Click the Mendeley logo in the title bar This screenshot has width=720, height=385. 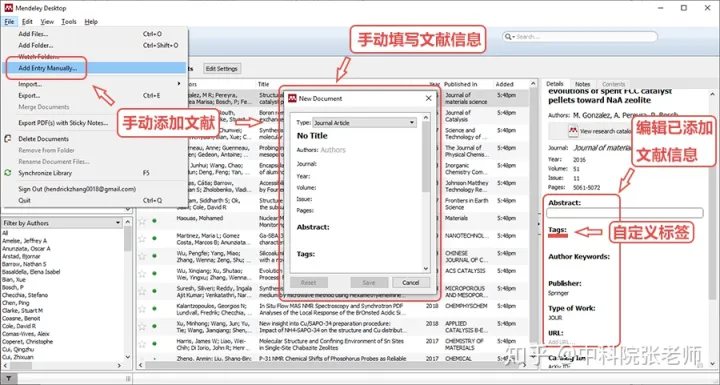click(8, 8)
